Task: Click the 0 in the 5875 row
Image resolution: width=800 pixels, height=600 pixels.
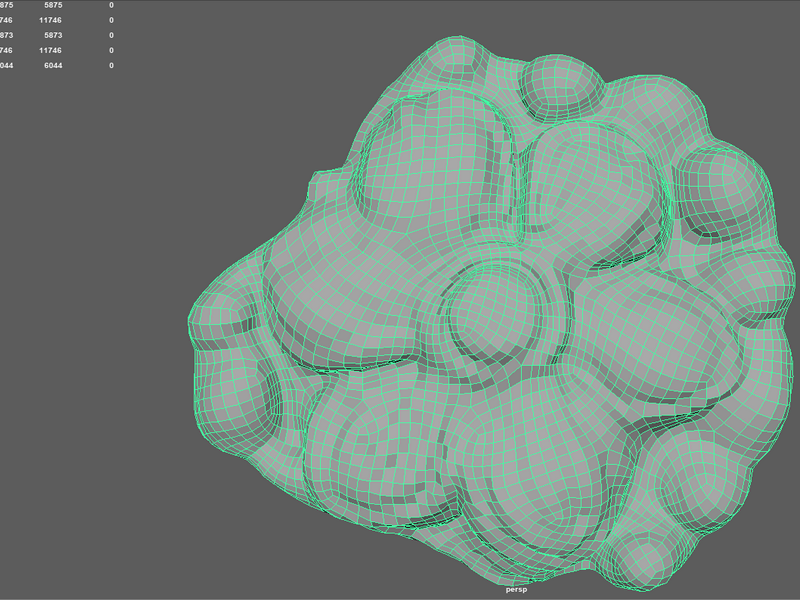Action: click(111, 5)
